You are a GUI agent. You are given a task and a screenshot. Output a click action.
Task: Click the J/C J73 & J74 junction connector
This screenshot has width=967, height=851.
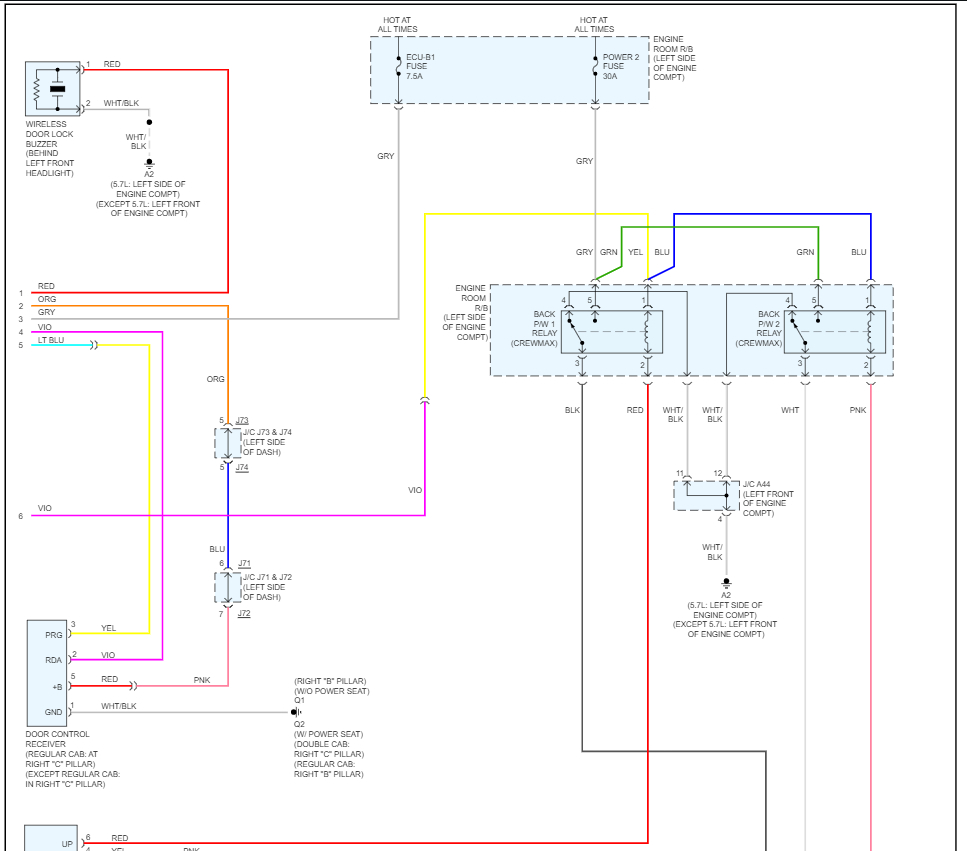coord(228,443)
